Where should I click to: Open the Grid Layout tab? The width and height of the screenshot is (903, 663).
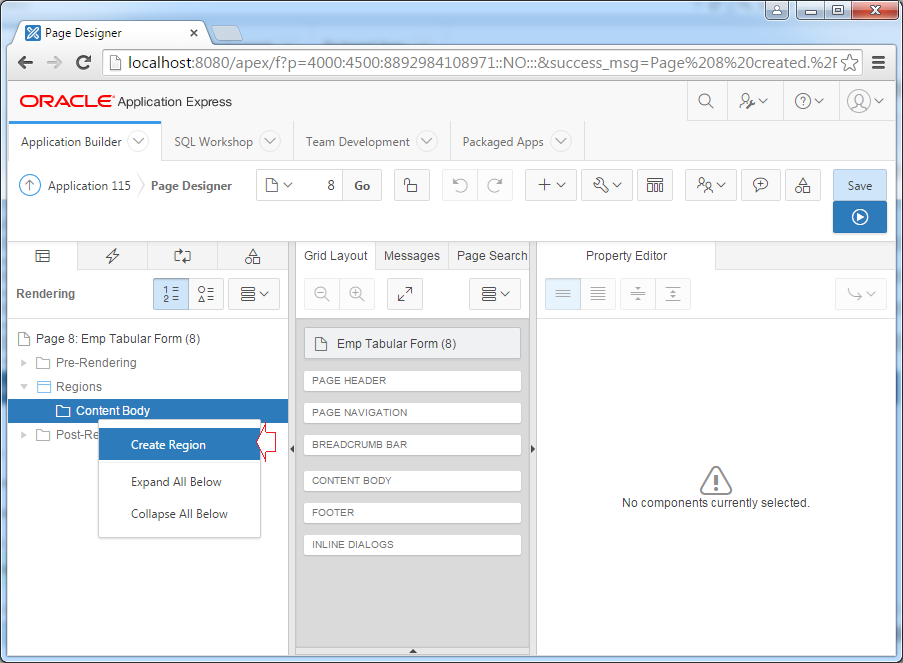tap(336, 256)
